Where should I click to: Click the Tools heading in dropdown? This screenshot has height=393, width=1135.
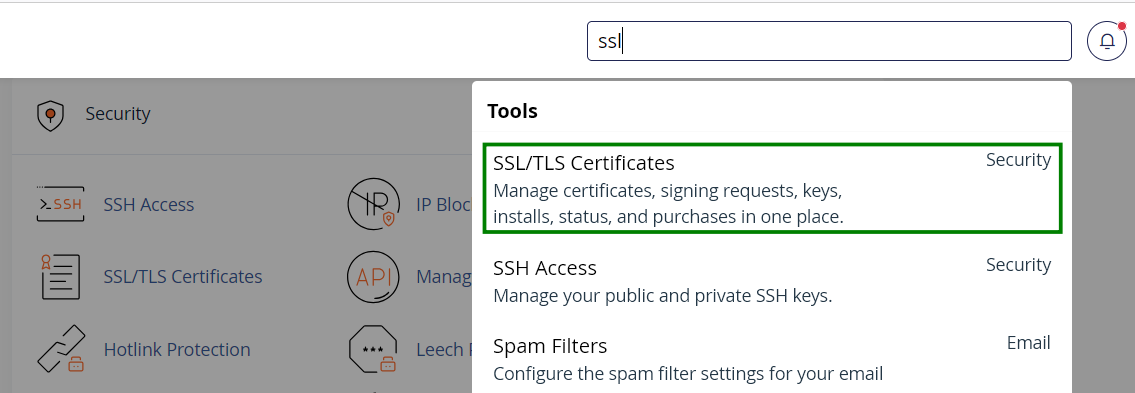[512, 111]
